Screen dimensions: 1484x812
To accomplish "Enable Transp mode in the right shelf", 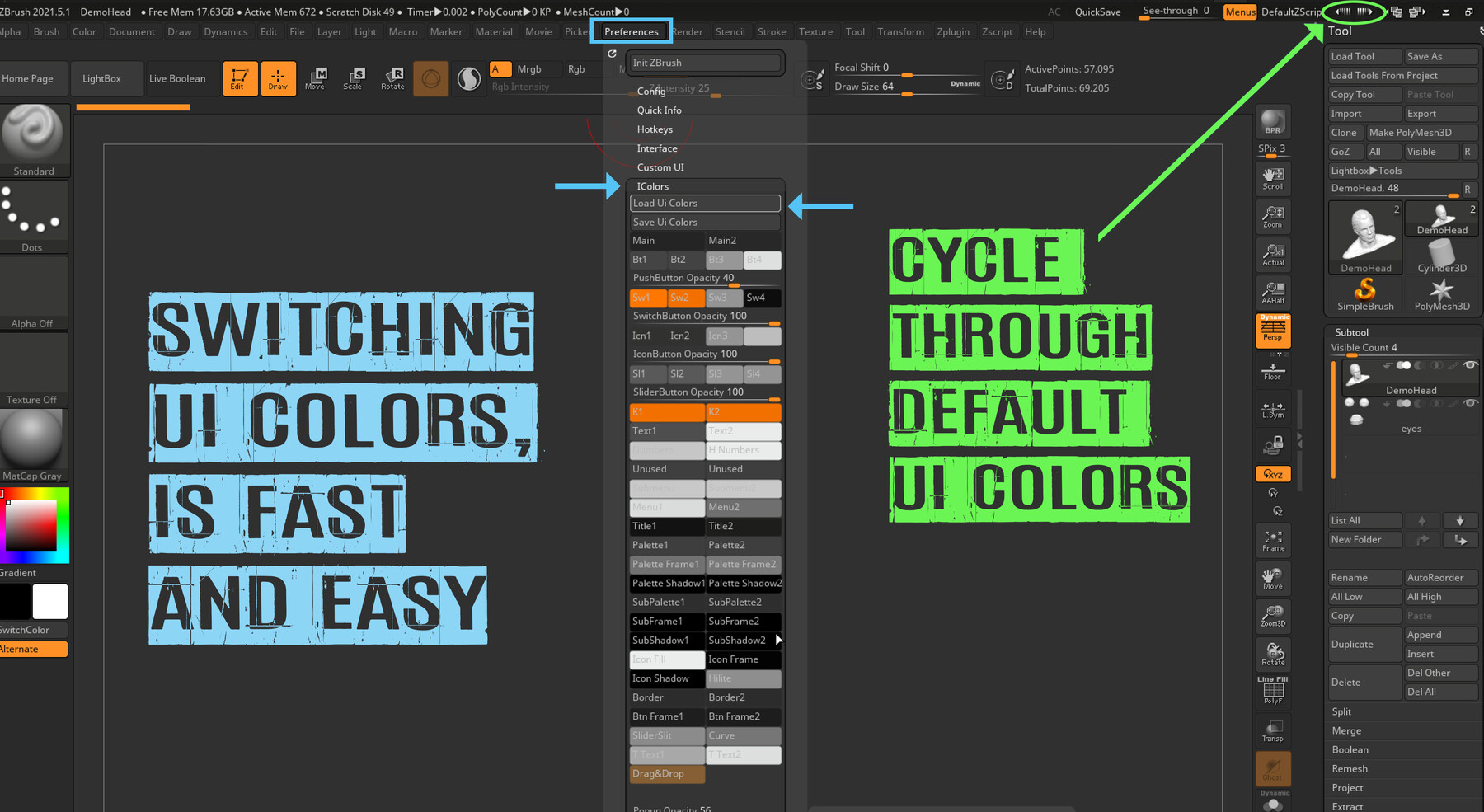I will tap(1272, 729).
